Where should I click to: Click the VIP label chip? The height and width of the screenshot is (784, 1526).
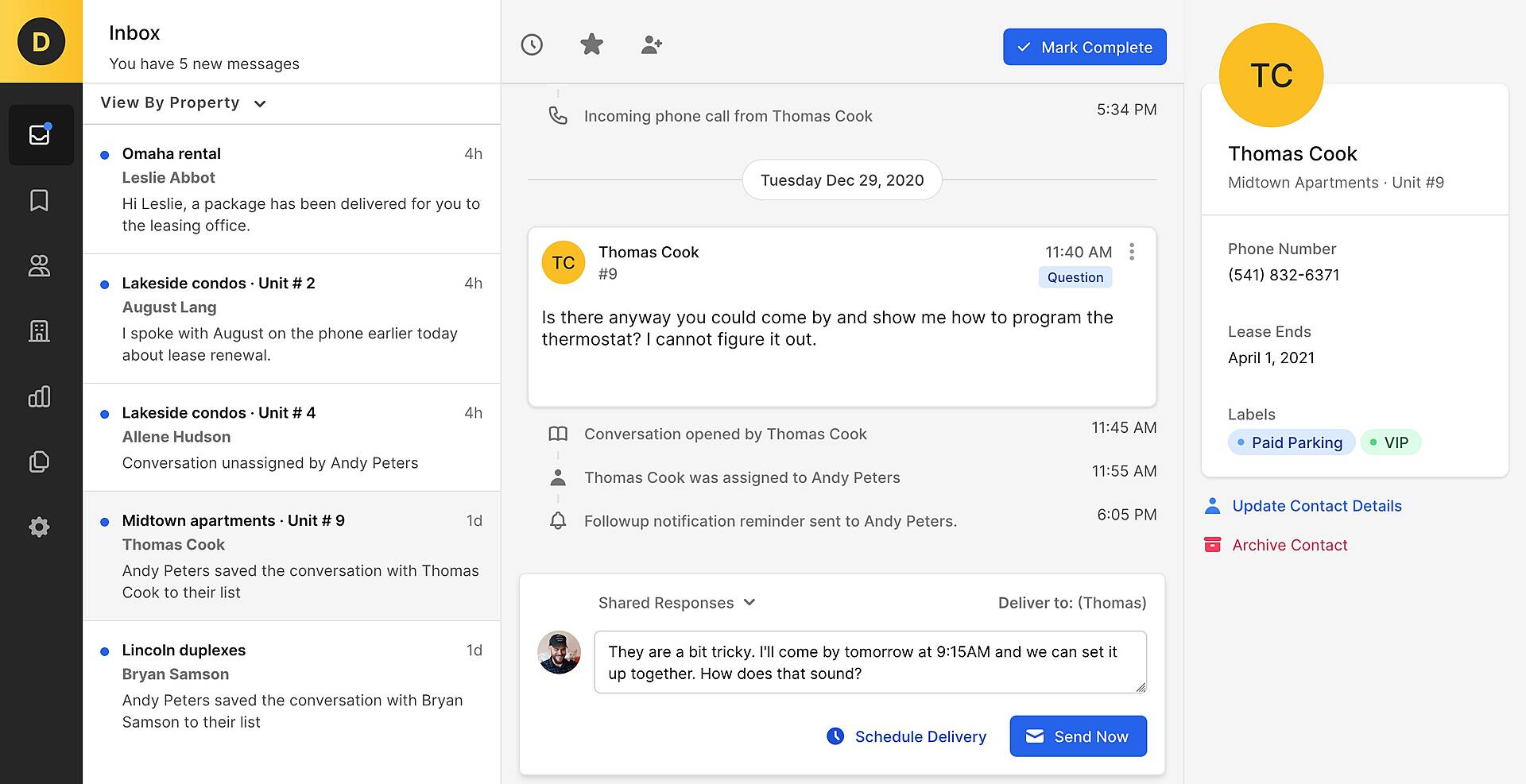1391,442
